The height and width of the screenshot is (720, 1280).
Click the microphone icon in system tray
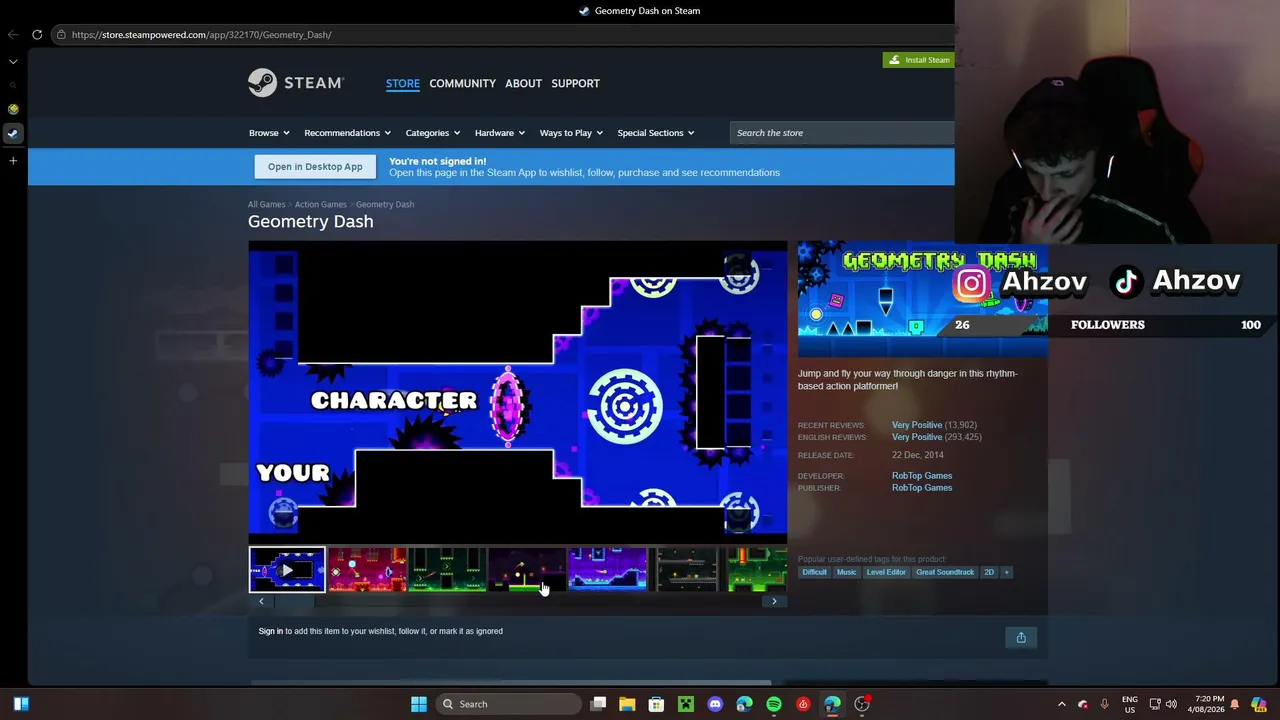(x=1104, y=704)
